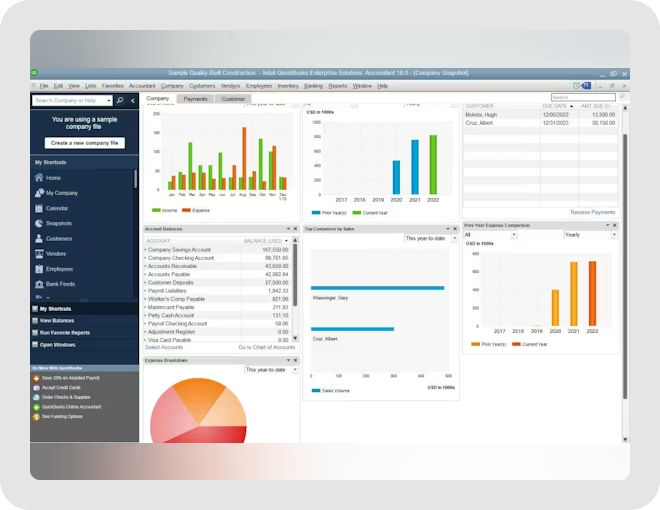Open Top Customers by Sales options arrow
Viewport: 660px width, 510px height.
448,229
